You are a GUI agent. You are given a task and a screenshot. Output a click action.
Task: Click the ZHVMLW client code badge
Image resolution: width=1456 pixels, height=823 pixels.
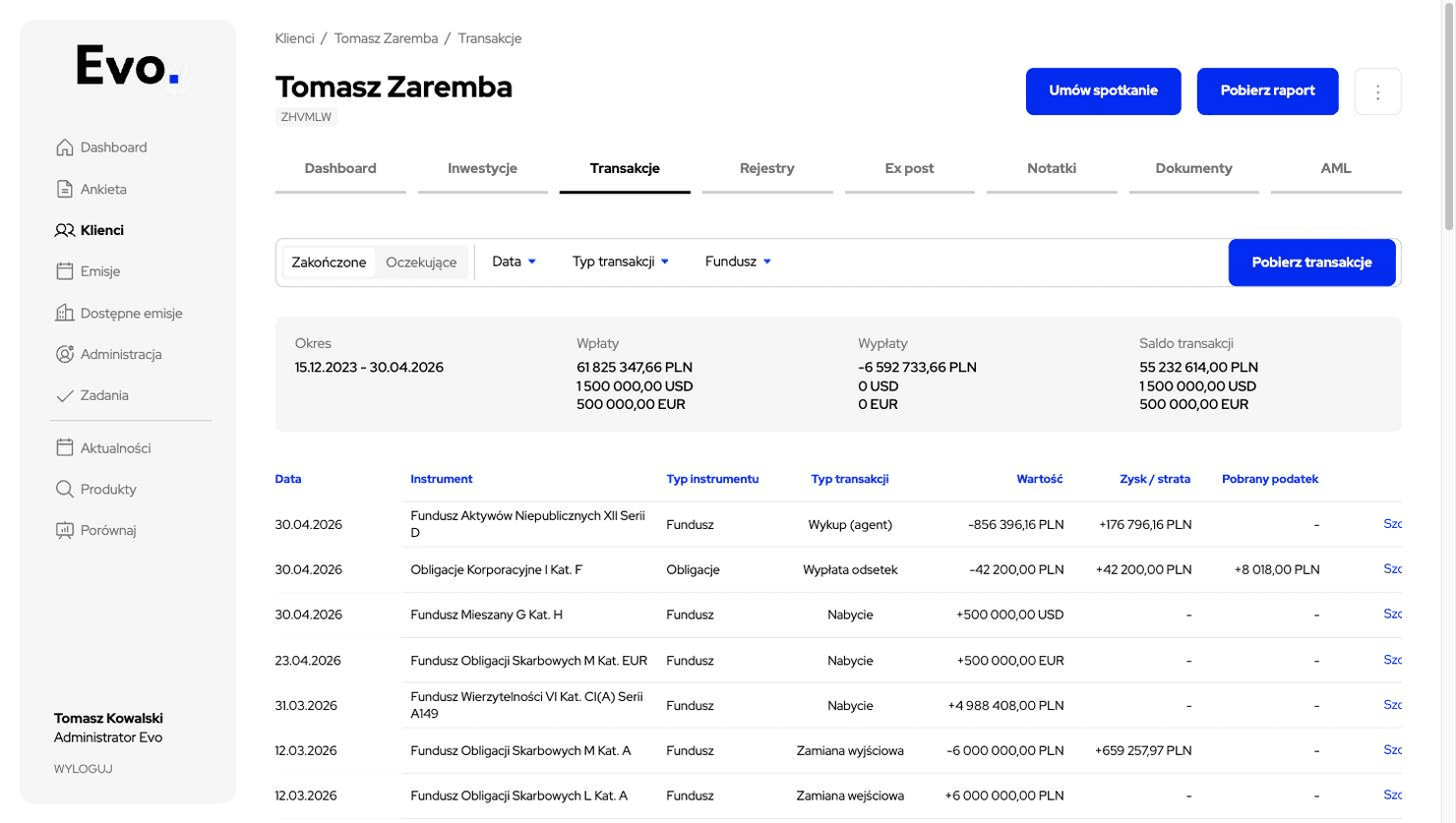[x=306, y=117]
